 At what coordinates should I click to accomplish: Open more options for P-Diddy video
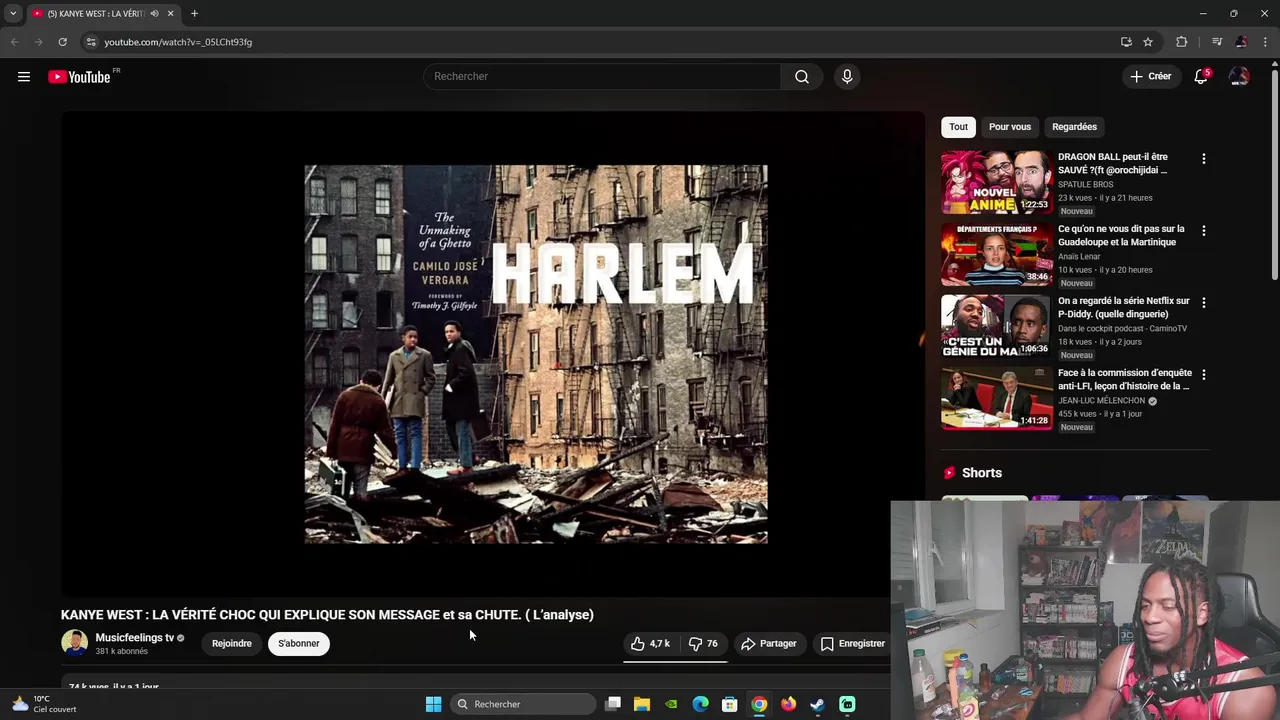tap(1204, 303)
